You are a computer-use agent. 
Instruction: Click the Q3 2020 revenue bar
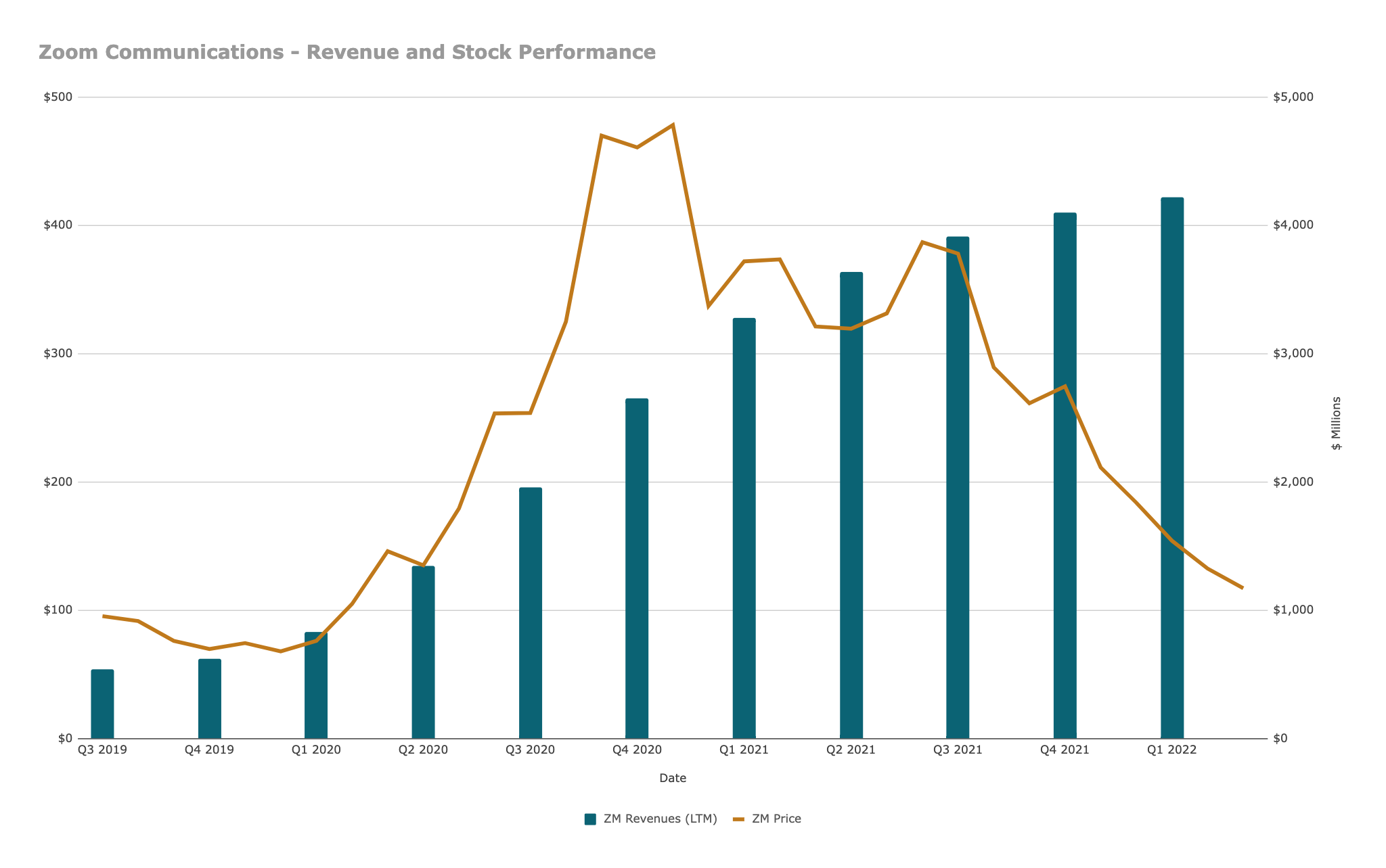tap(531, 613)
